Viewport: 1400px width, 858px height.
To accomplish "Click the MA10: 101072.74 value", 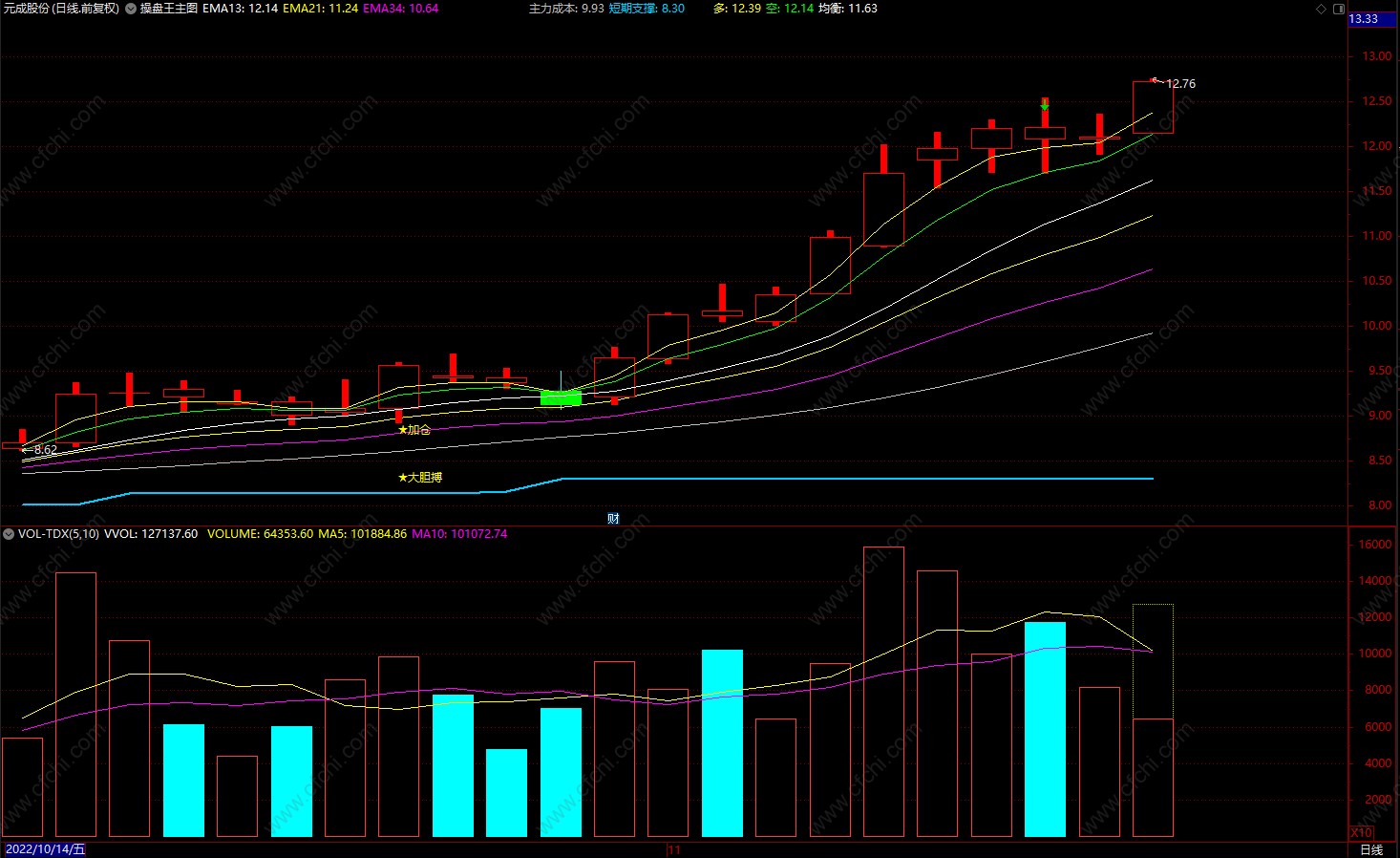I will pyautogui.click(x=459, y=534).
